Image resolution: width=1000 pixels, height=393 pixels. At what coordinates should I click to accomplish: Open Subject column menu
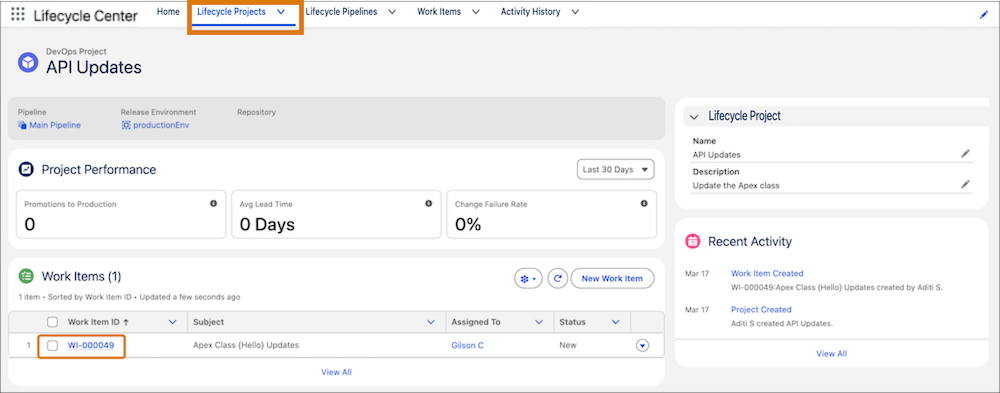[x=431, y=322]
